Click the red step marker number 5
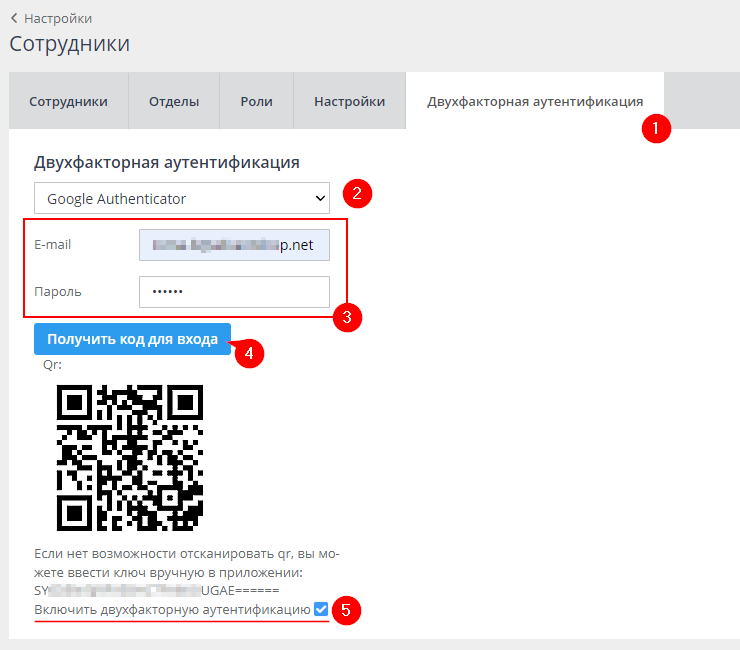Image resolution: width=740 pixels, height=650 pixels. pos(346,611)
